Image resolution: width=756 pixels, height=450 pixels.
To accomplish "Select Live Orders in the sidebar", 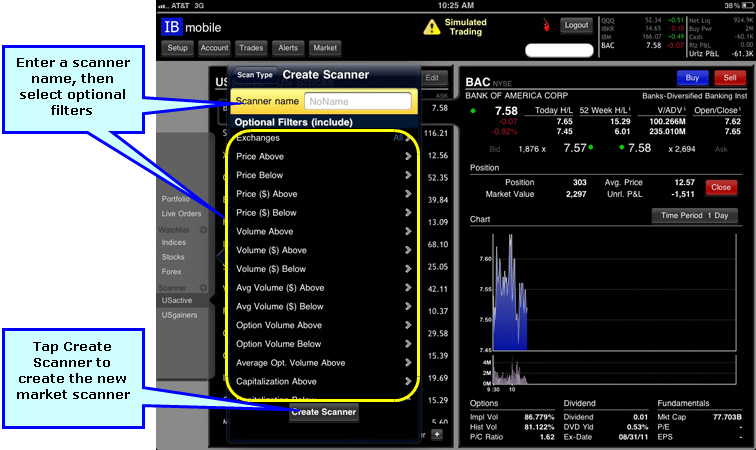I will coord(181,214).
